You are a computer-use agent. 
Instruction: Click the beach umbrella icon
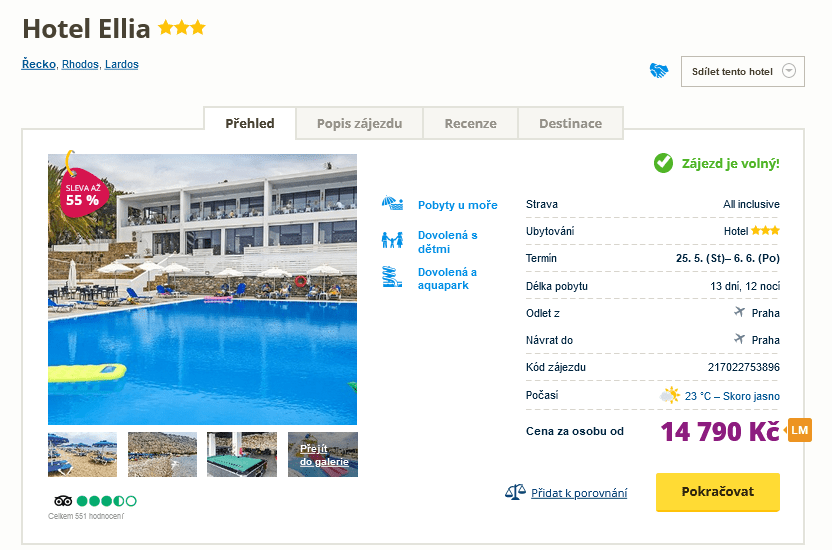click(x=391, y=204)
